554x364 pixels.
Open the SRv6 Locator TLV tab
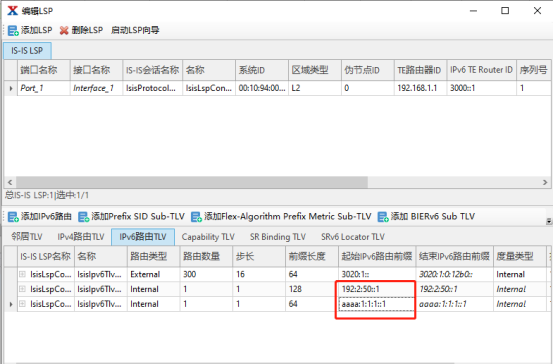pyautogui.click(x=353, y=237)
